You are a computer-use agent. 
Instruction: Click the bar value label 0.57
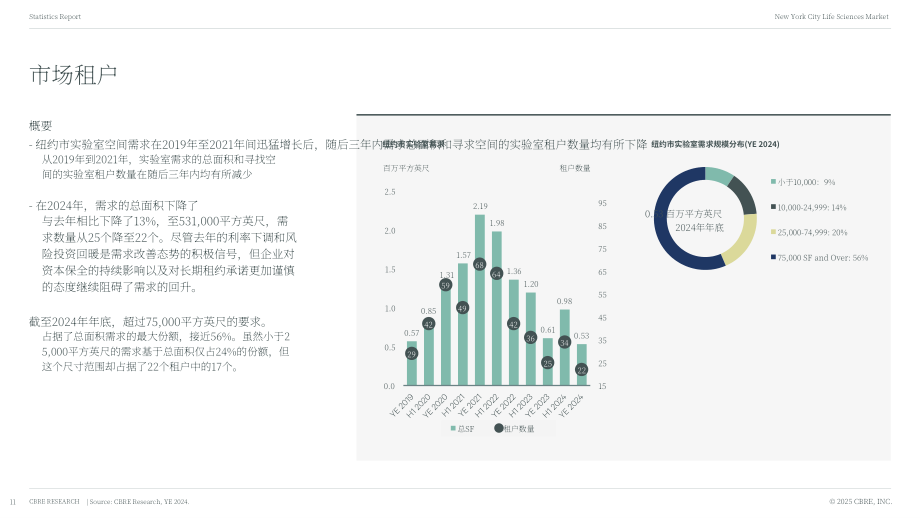click(x=411, y=333)
